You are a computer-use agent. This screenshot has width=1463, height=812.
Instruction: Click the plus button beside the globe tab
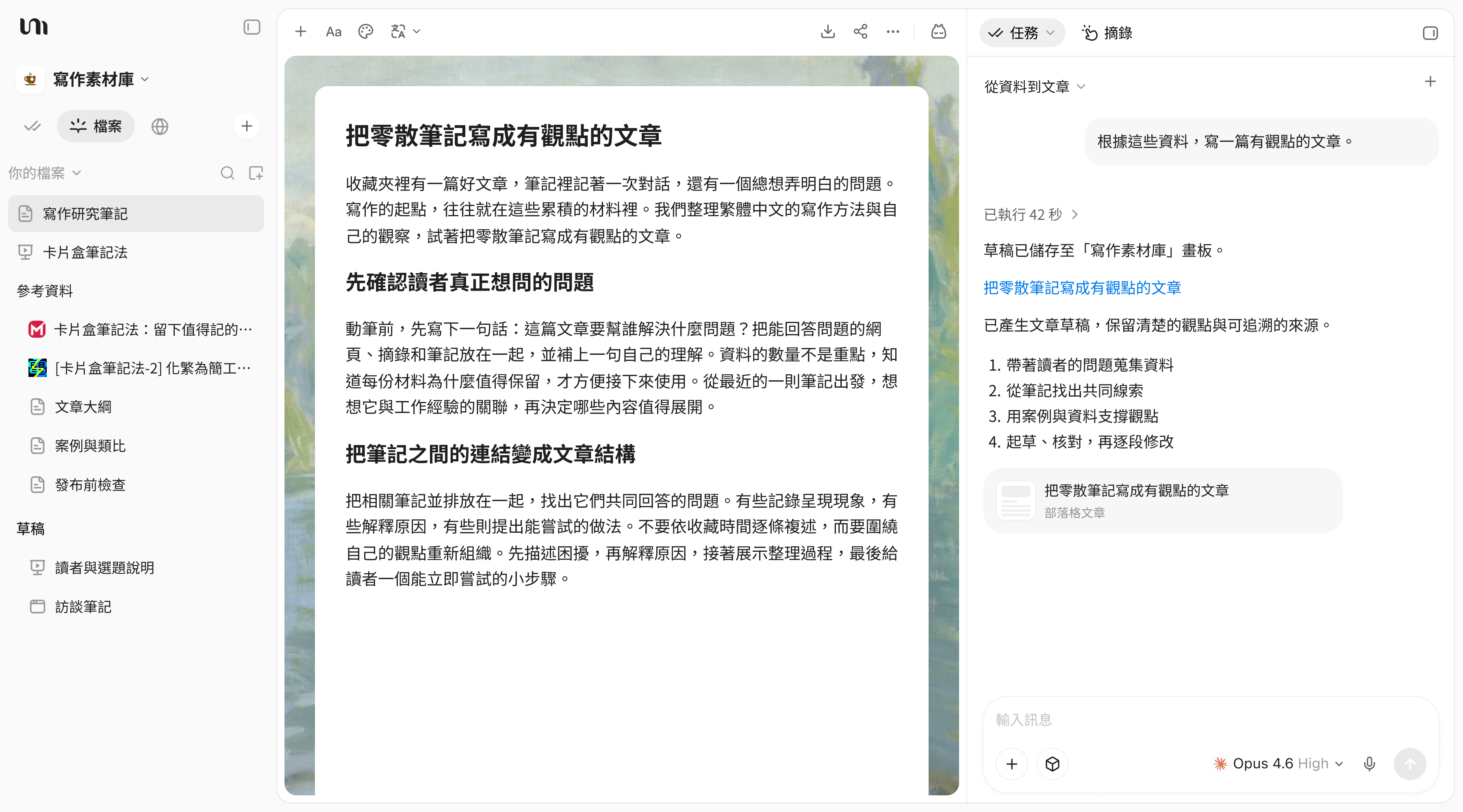(247, 126)
